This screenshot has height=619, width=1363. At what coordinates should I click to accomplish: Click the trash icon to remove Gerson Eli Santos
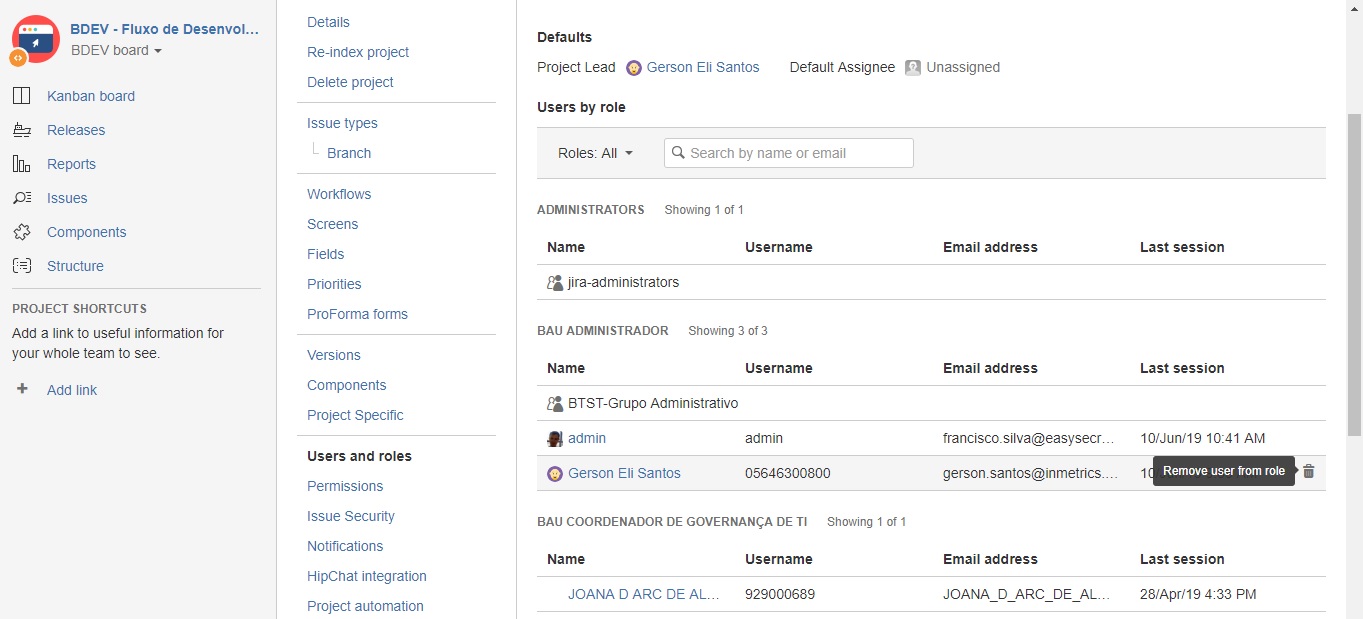[x=1308, y=471]
